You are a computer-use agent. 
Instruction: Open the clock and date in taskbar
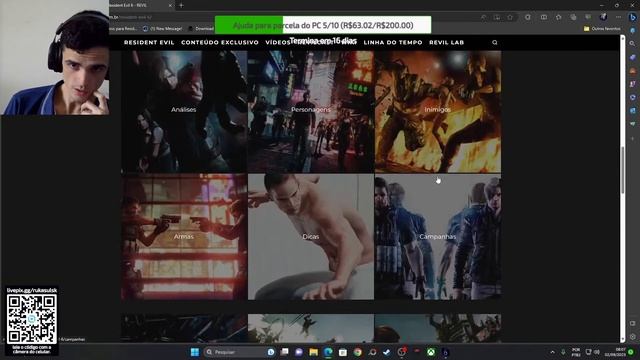pyautogui.click(x=615, y=352)
